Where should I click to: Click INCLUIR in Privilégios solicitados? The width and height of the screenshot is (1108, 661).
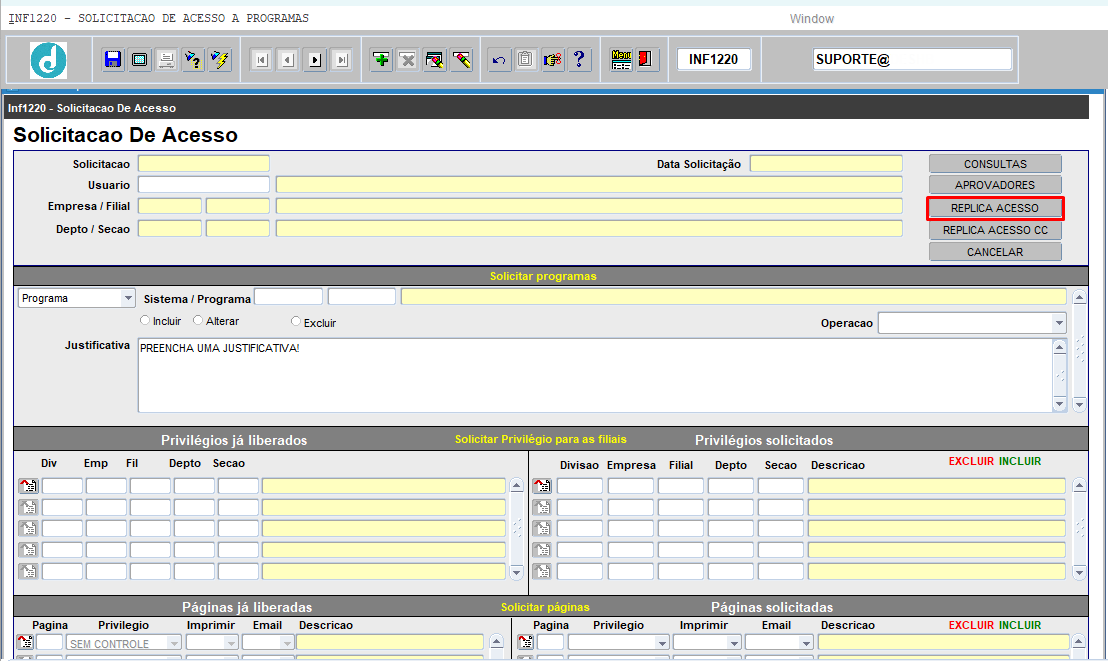pyautogui.click(x=1020, y=461)
